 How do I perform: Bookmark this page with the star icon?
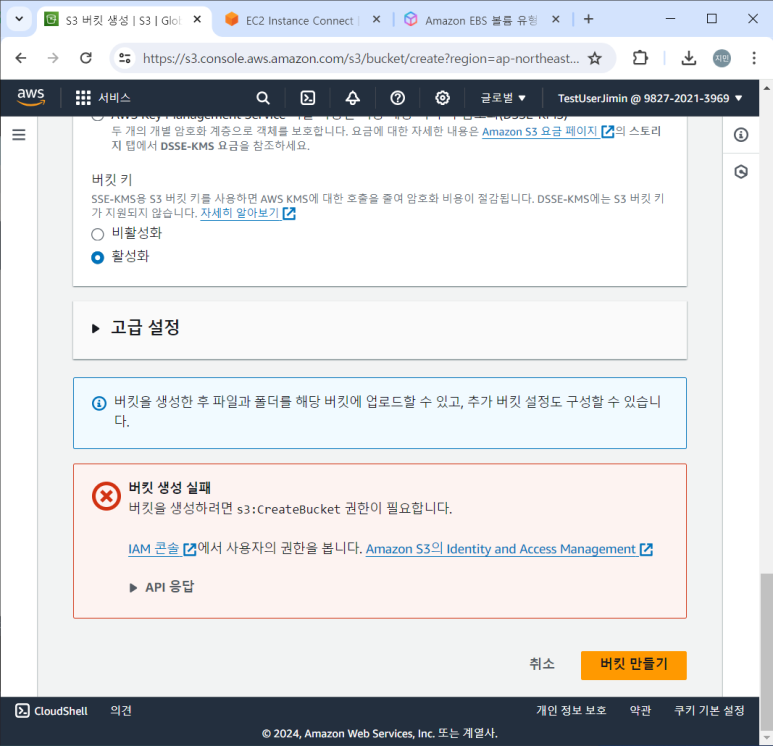click(x=595, y=58)
